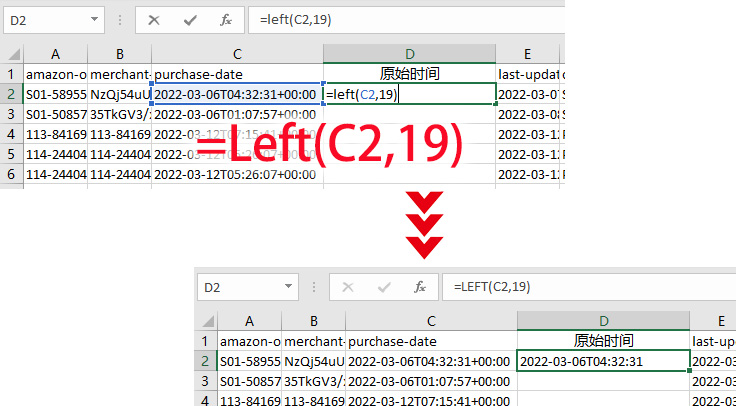Click cell S01-50857 in bottom window
Screen dimensions: 750x406
pyautogui.click(x=250, y=381)
